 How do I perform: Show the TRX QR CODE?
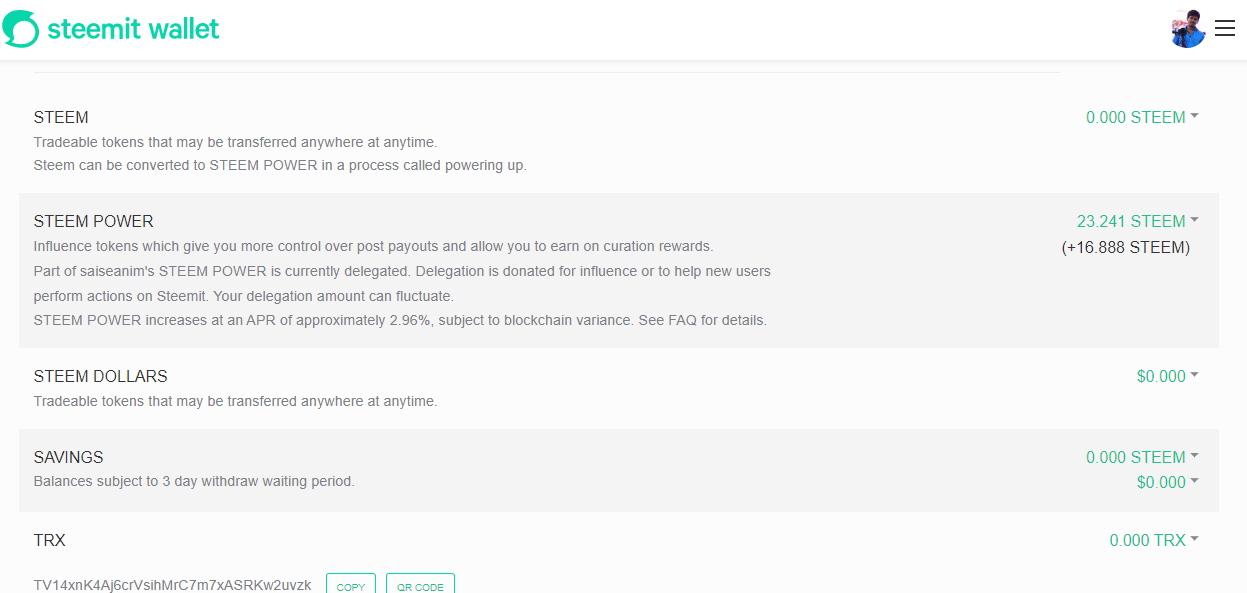pyautogui.click(x=420, y=585)
